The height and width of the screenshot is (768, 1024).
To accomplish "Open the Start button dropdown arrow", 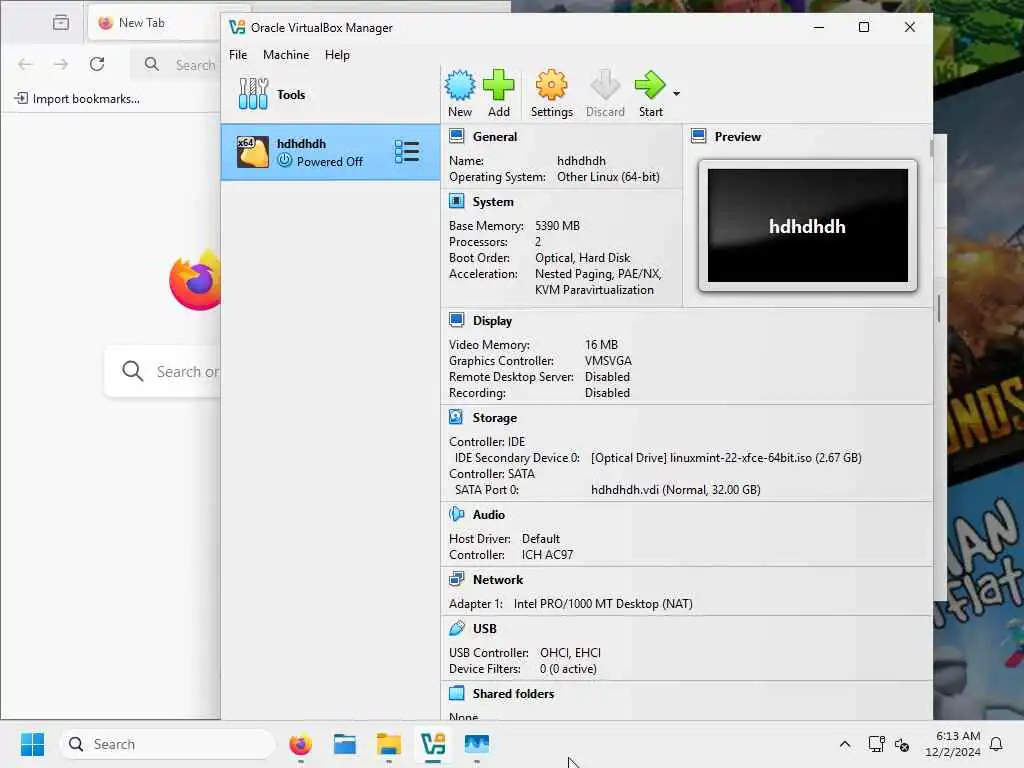I will tap(677, 94).
